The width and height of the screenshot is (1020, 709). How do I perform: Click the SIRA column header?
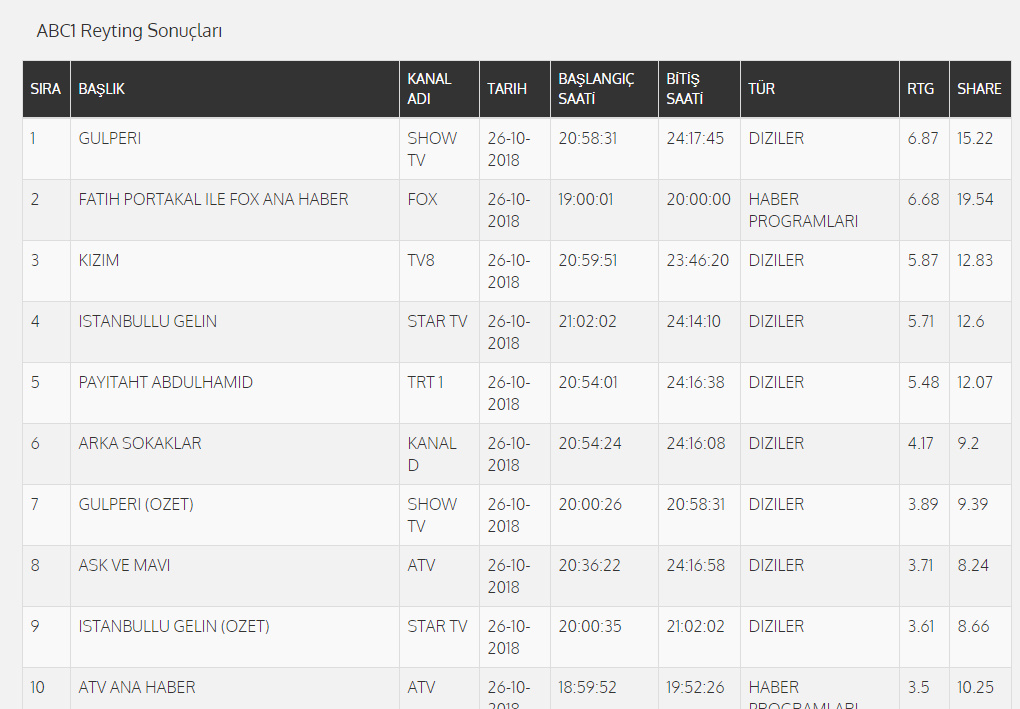tap(46, 89)
